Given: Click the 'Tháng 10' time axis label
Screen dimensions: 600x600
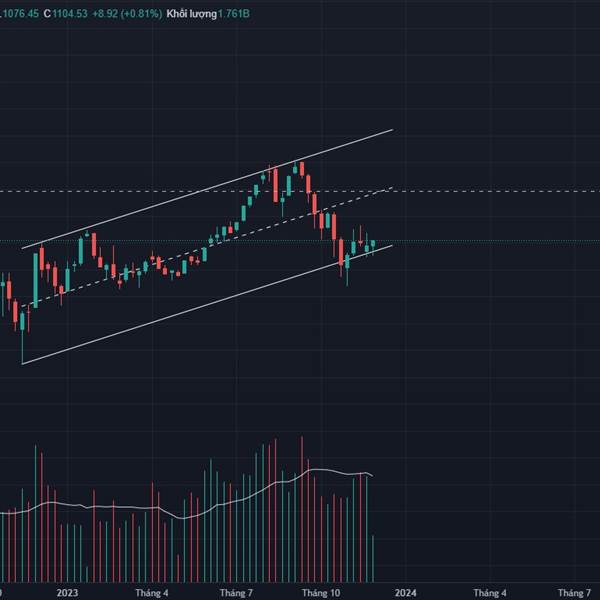Looking at the screenshot, I should pyautogui.click(x=321, y=593).
